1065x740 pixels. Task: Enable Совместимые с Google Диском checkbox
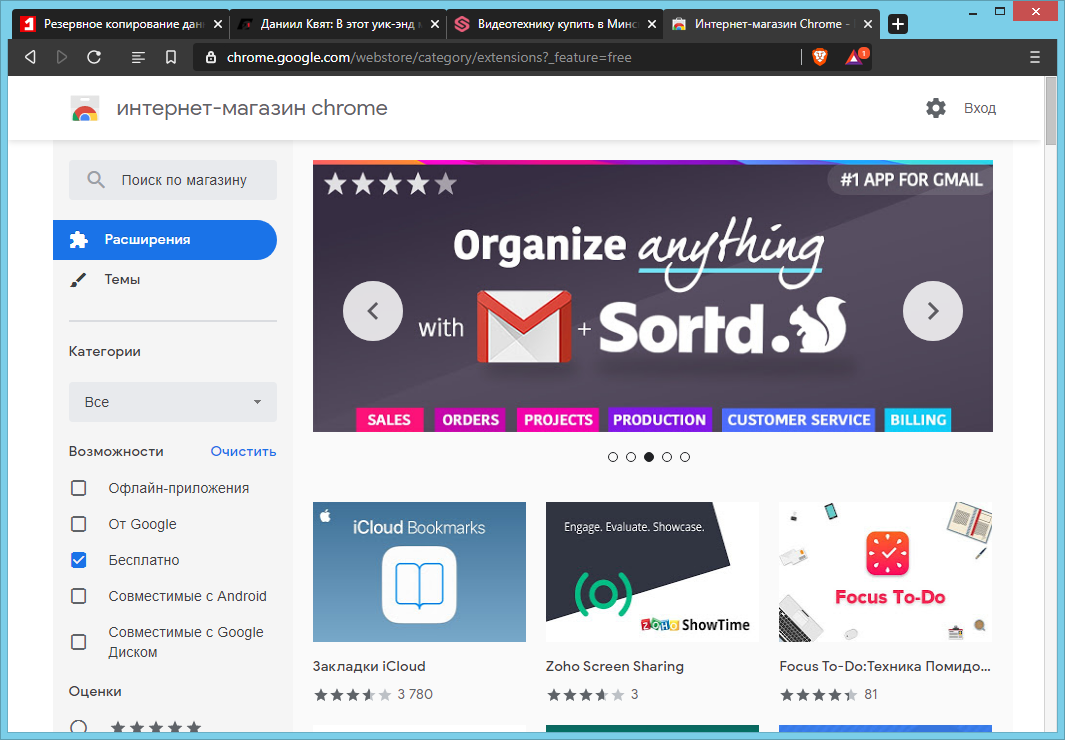click(79, 642)
